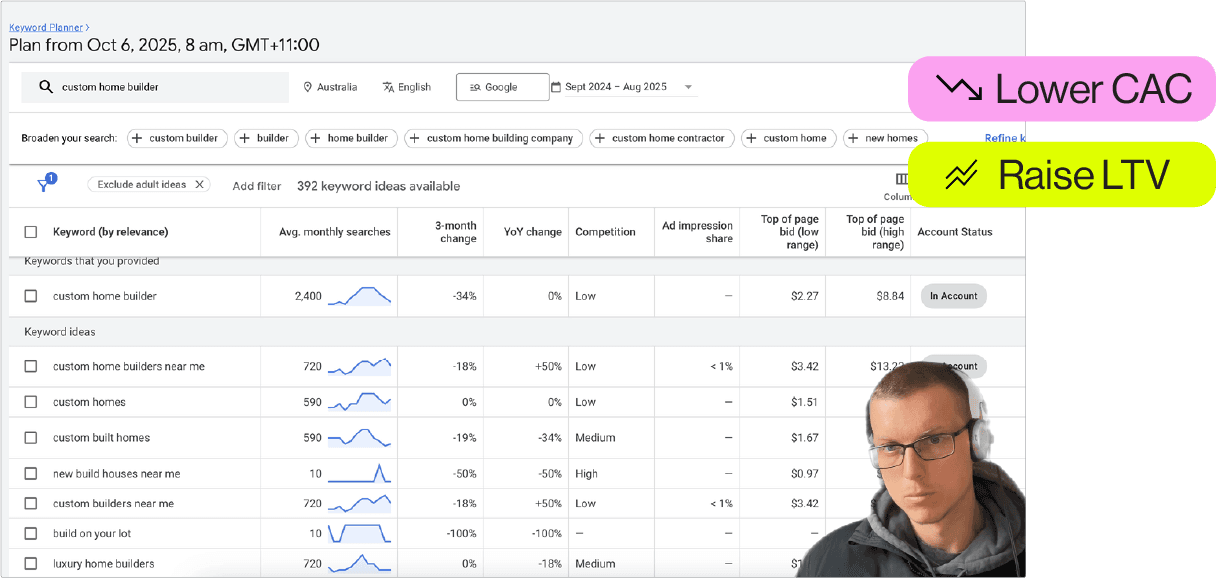This screenshot has width=1216, height=578.
Task: Click the search magnifier icon
Action: pyautogui.click(x=45, y=87)
